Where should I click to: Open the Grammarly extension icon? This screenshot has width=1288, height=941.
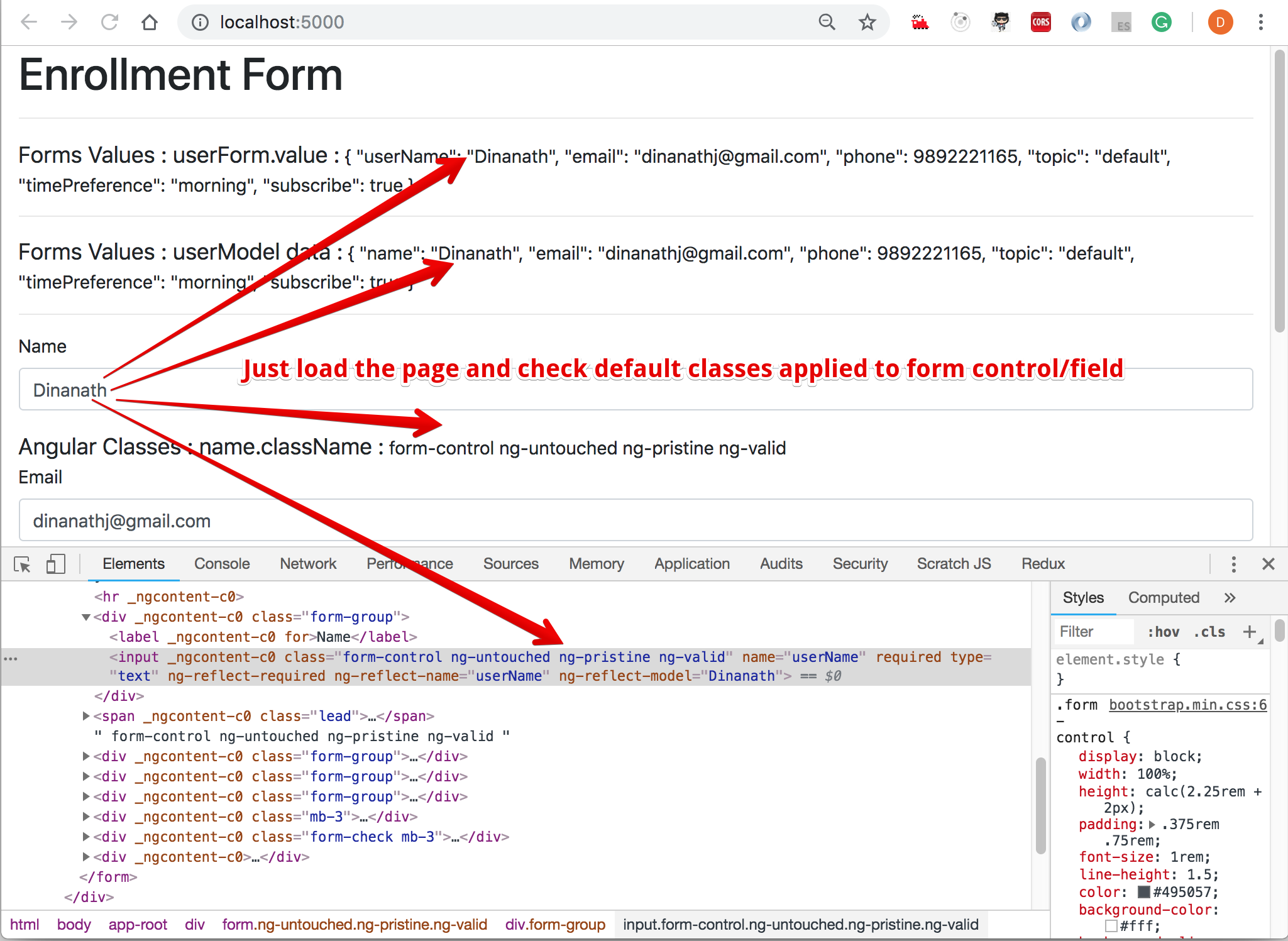tap(1161, 23)
